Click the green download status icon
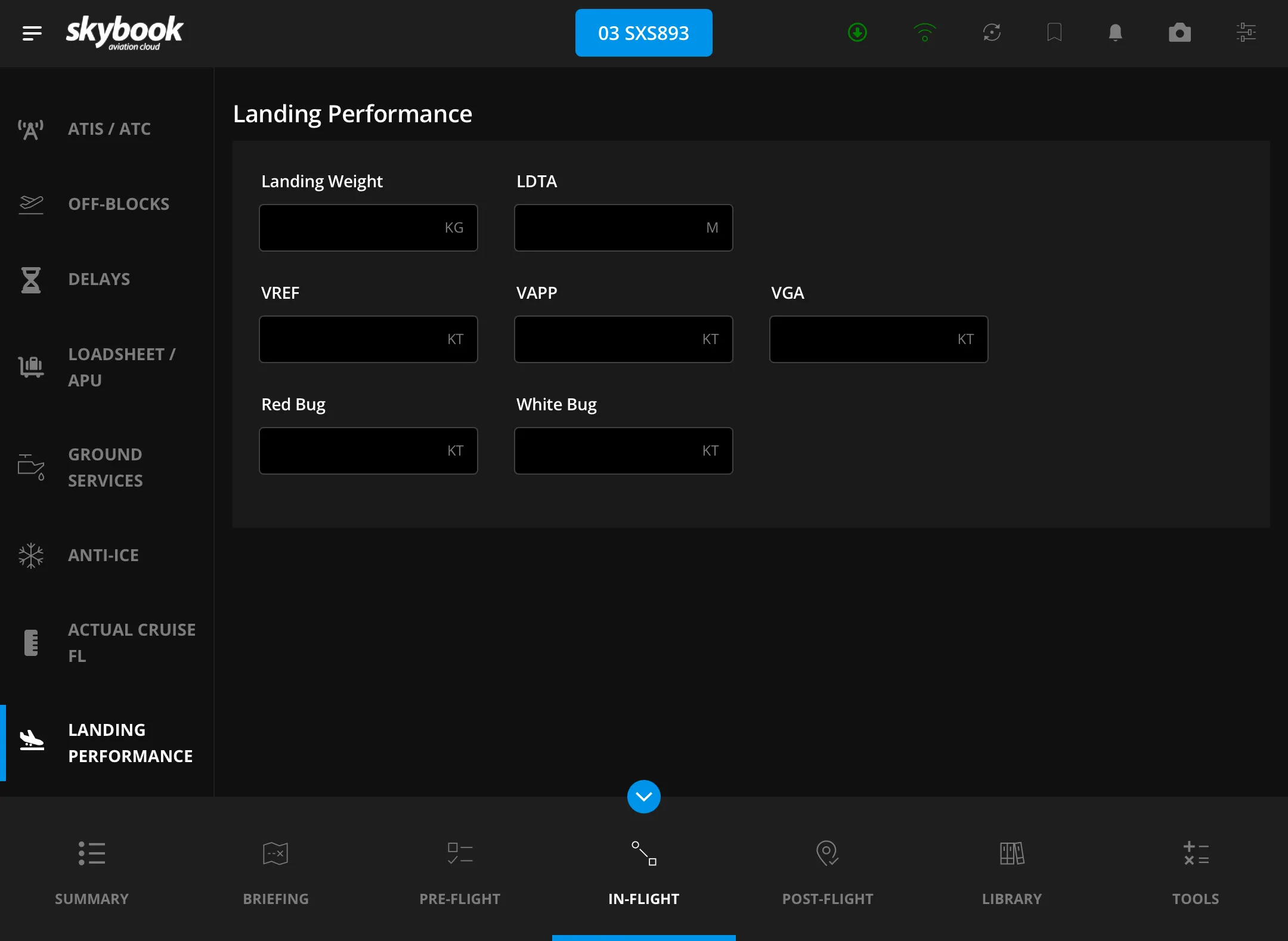 click(857, 32)
